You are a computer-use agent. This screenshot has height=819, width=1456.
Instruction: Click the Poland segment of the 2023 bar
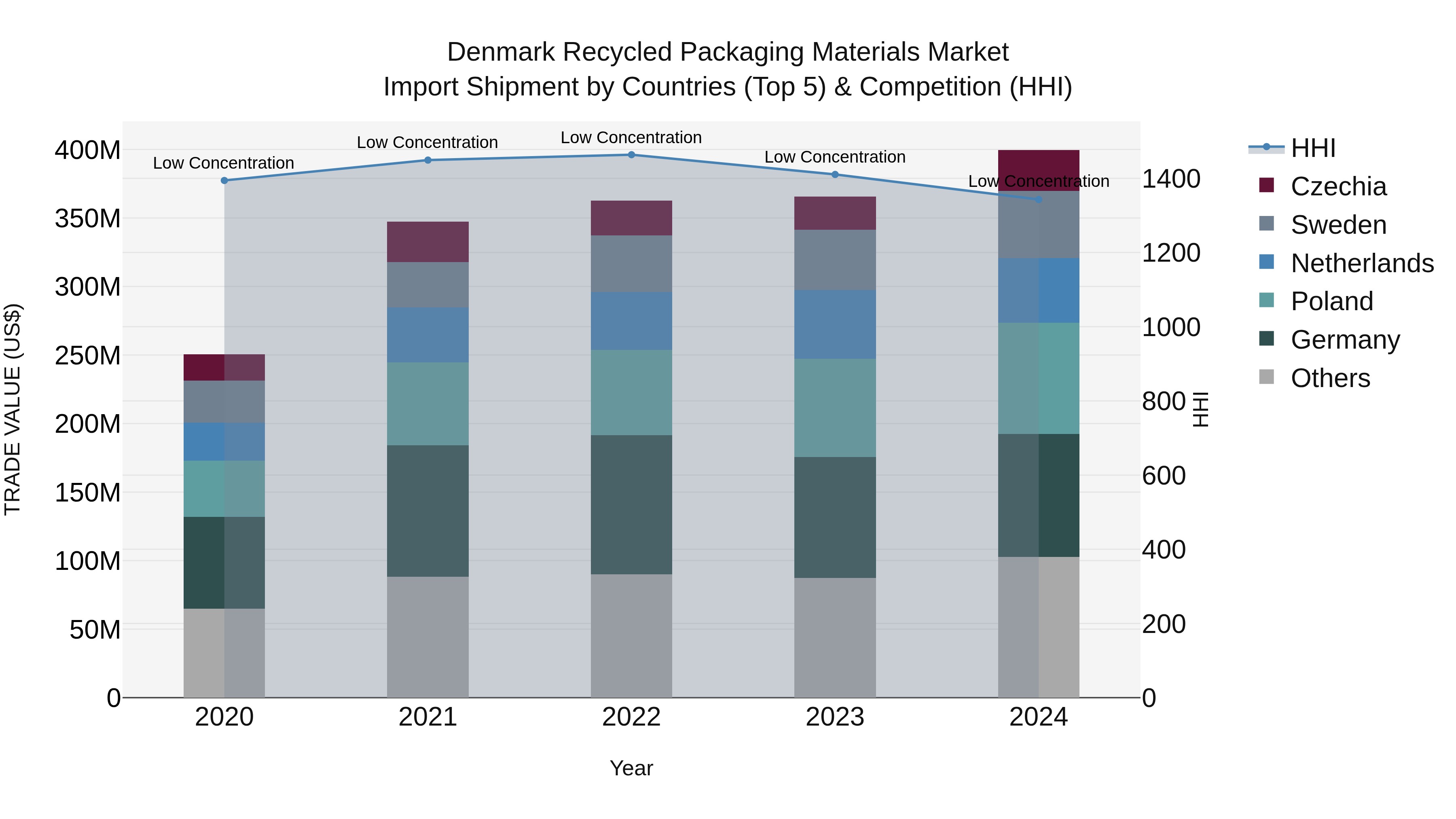click(835, 408)
